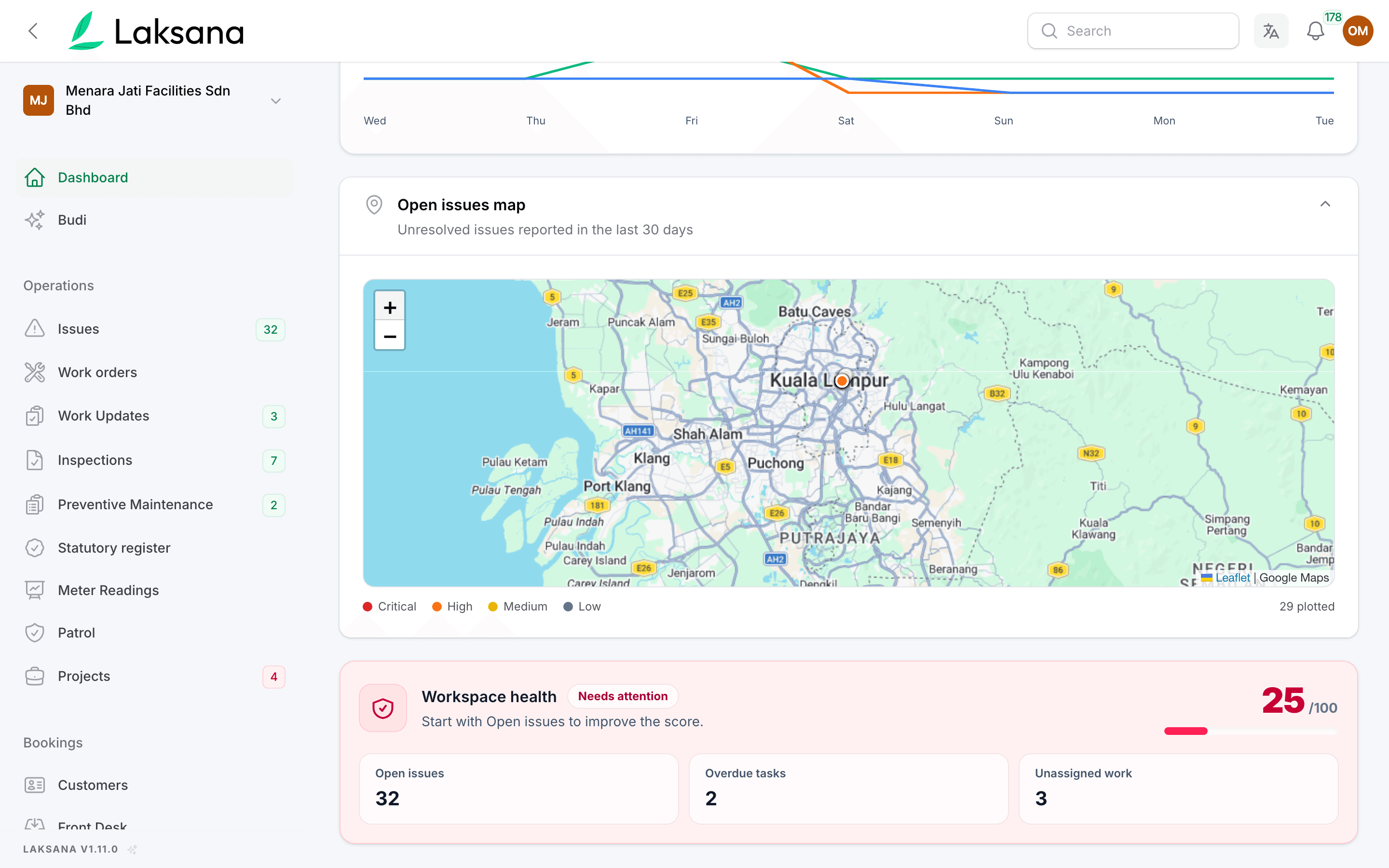
Task: Click the MJ workspace avatar
Action: point(39,100)
